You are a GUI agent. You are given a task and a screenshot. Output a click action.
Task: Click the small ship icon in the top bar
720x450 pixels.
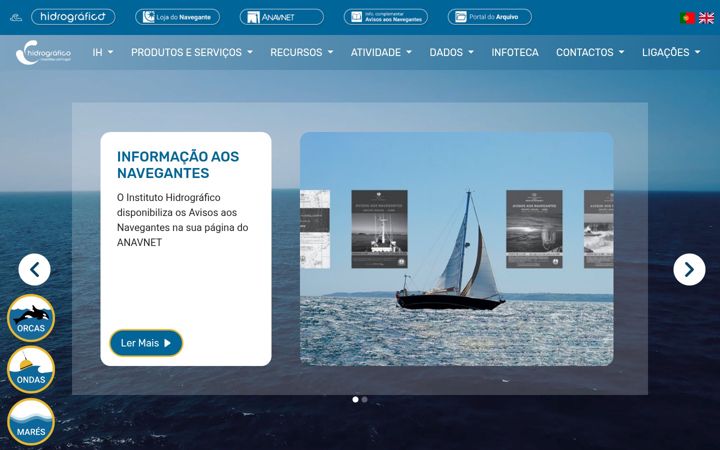(16, 17)
